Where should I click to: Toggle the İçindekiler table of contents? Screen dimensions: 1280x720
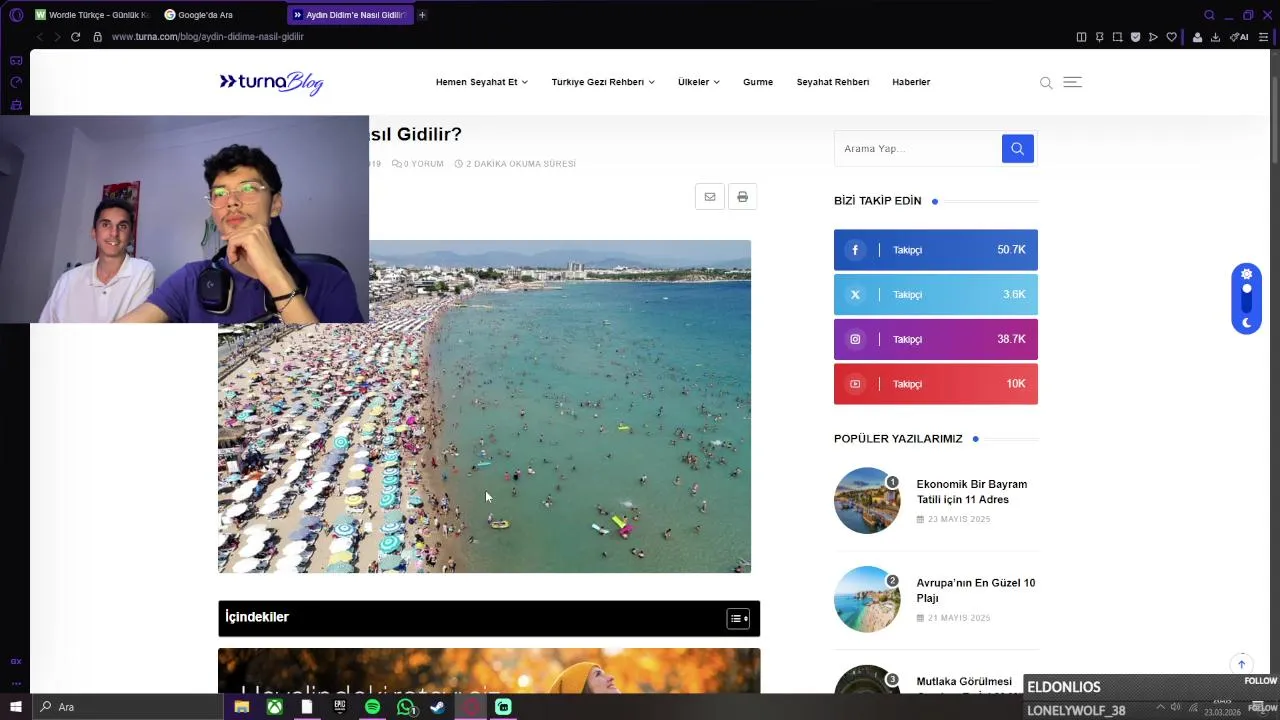pos(738,618)
